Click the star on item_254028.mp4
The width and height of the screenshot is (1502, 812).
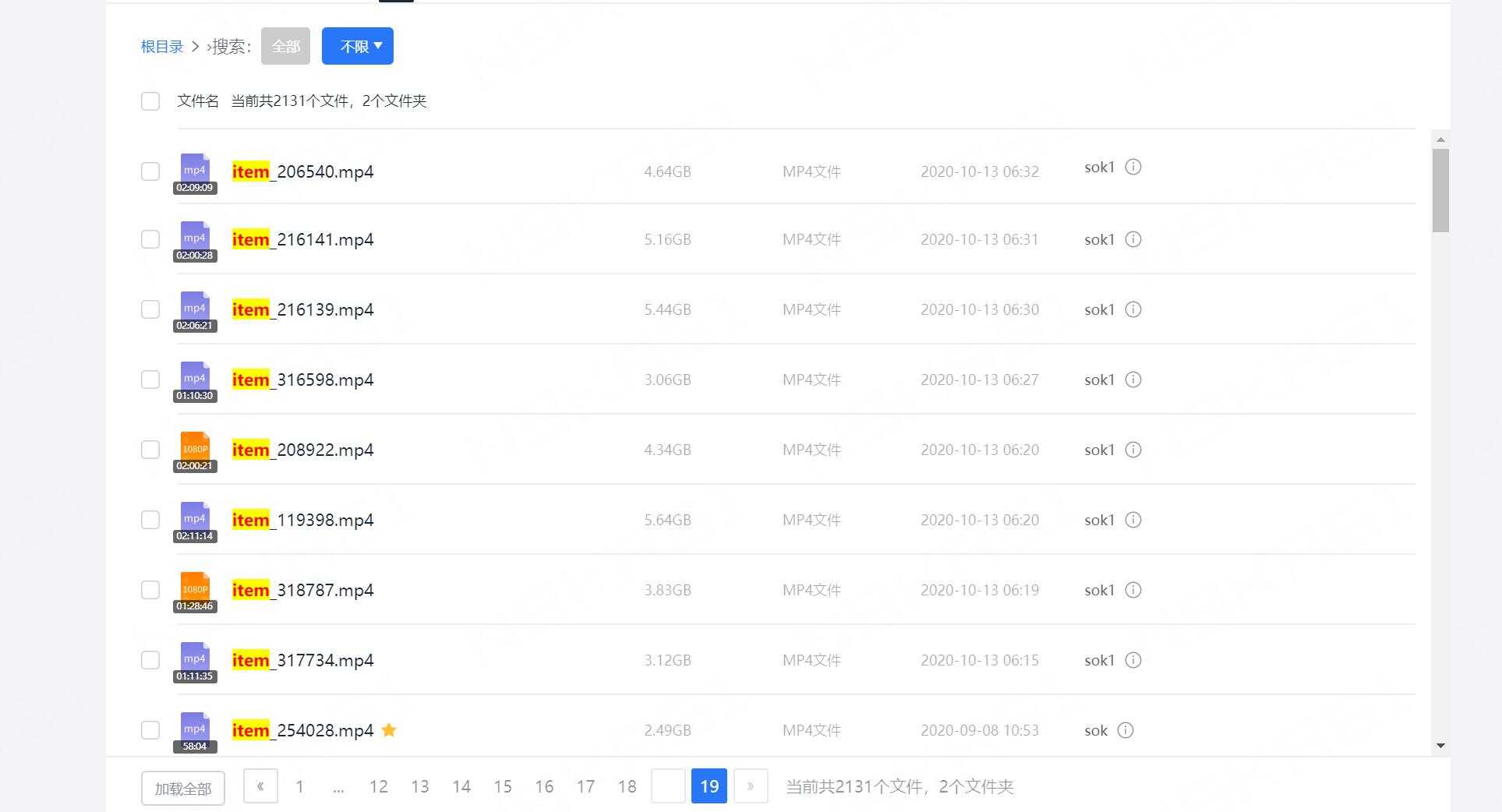tap(389, 730)
